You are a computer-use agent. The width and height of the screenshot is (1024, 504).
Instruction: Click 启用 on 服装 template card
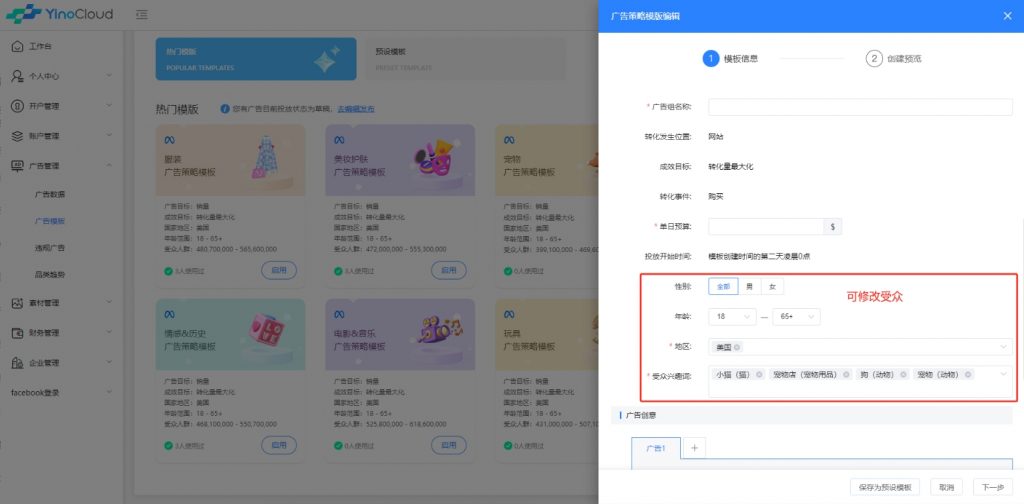pos(279,270)
